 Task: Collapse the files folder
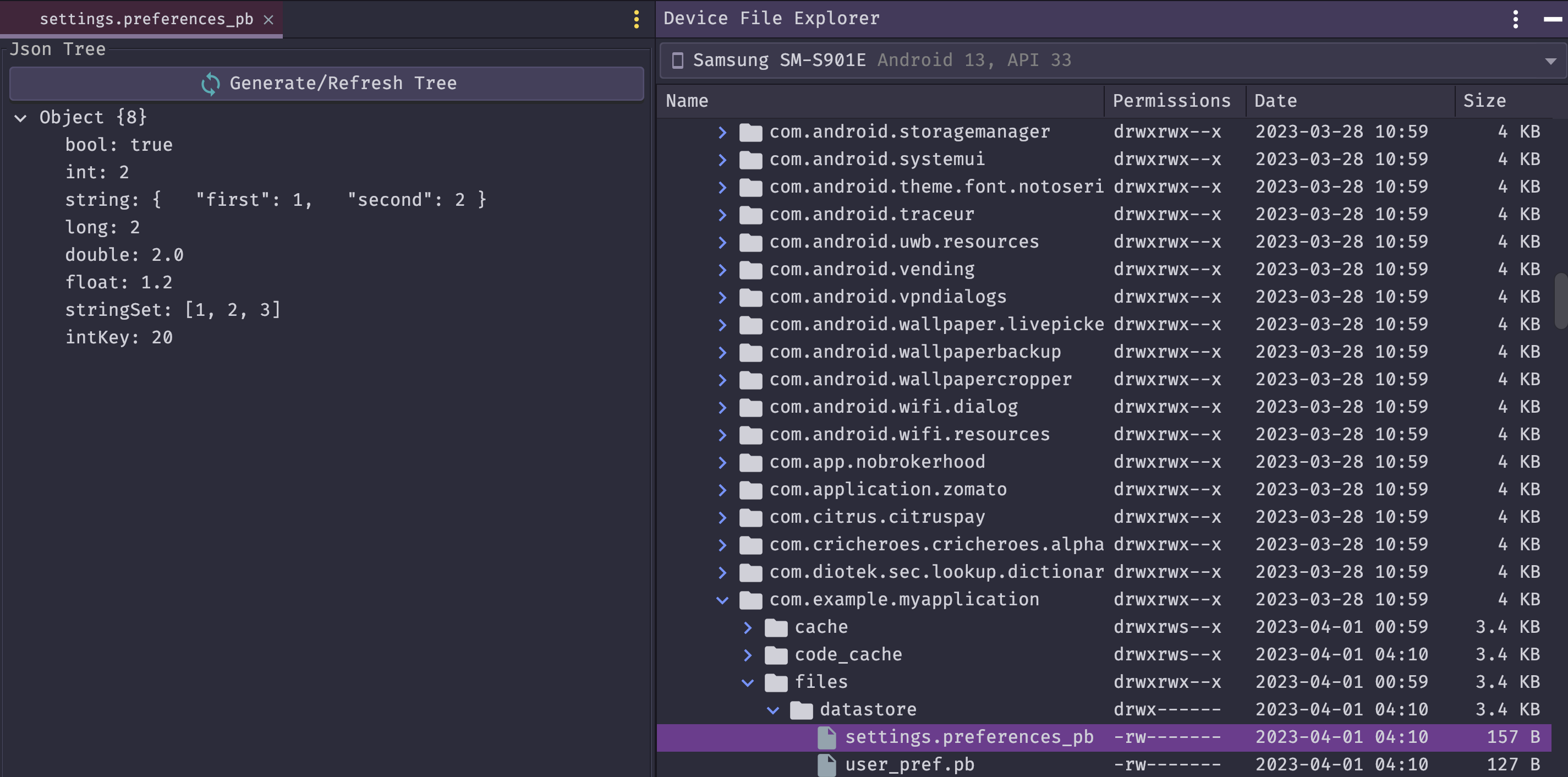click(x=748, y=682)
